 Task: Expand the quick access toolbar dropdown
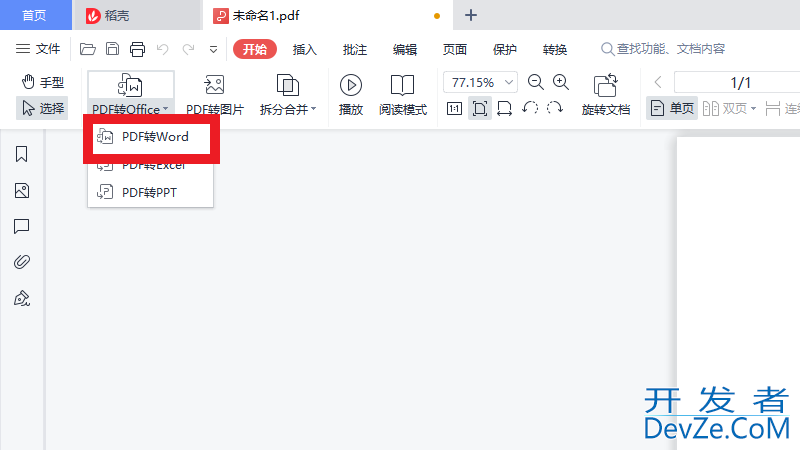coord(213,49)
